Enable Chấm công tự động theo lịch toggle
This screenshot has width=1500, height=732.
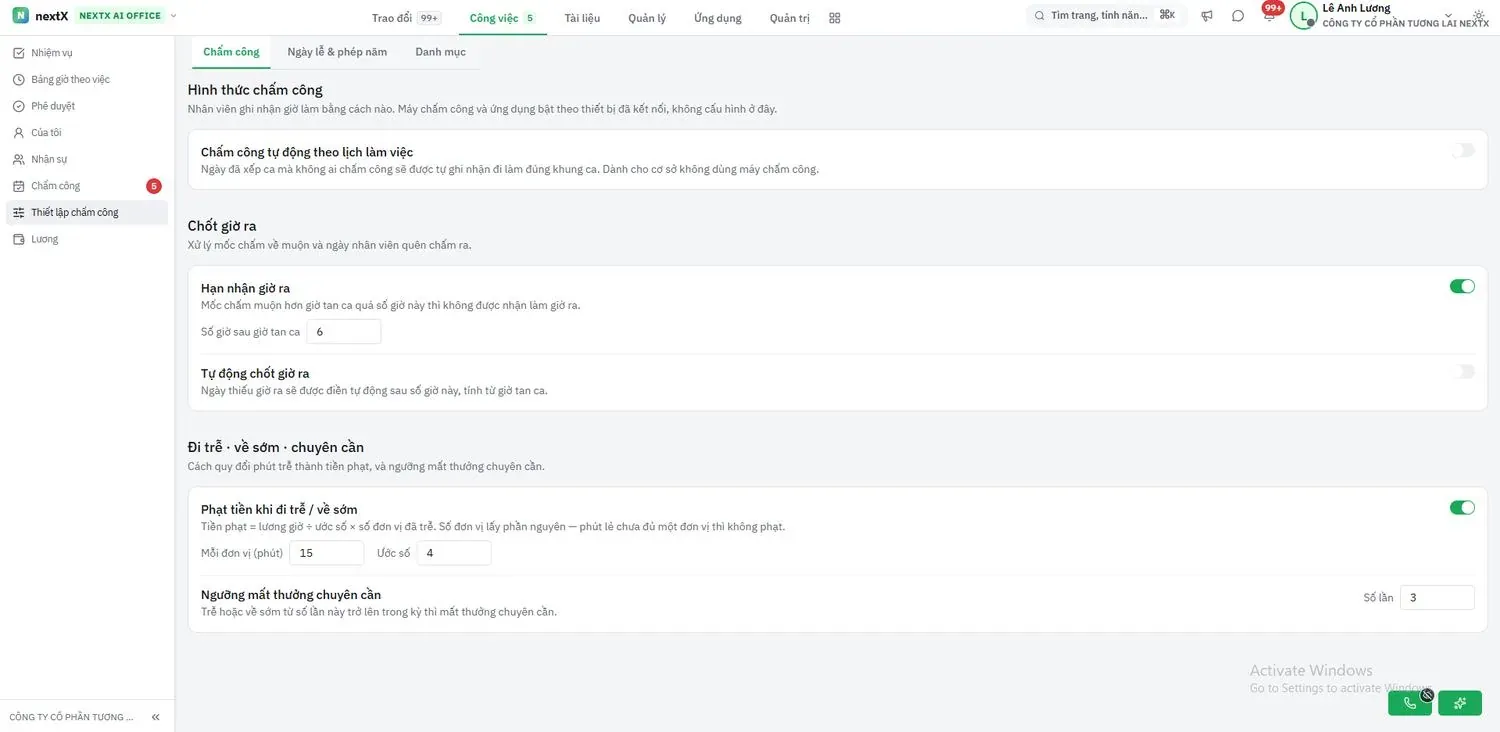[1463, 150]
